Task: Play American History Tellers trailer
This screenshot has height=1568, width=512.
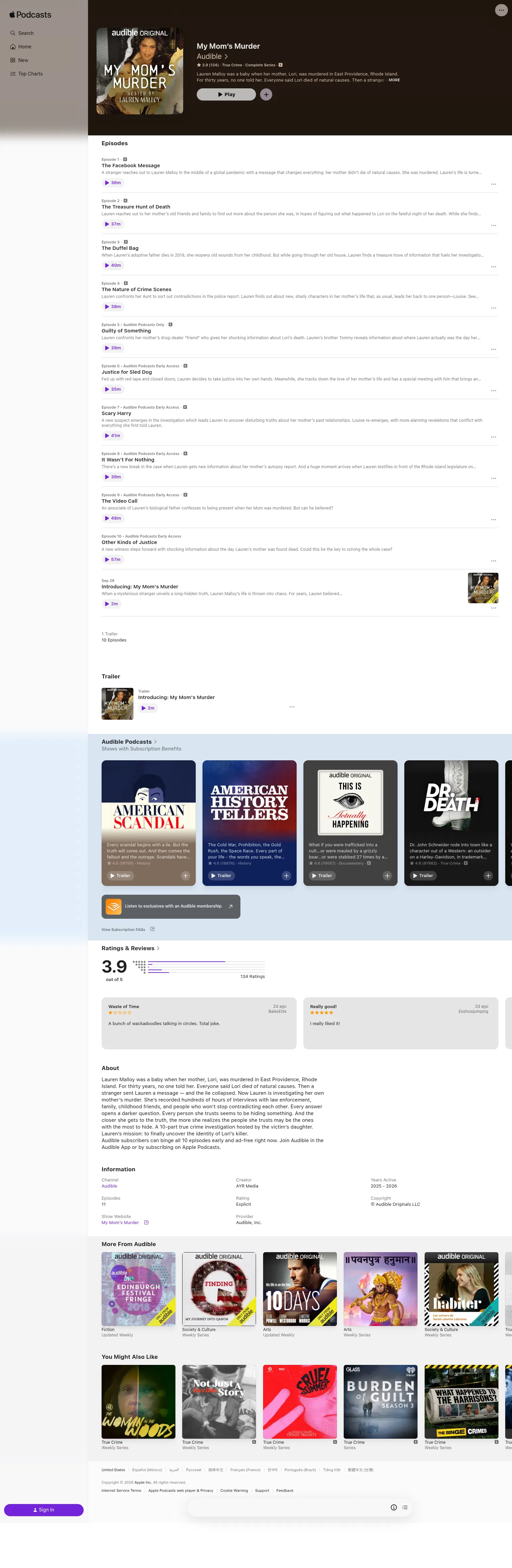Action: (221, 875)
